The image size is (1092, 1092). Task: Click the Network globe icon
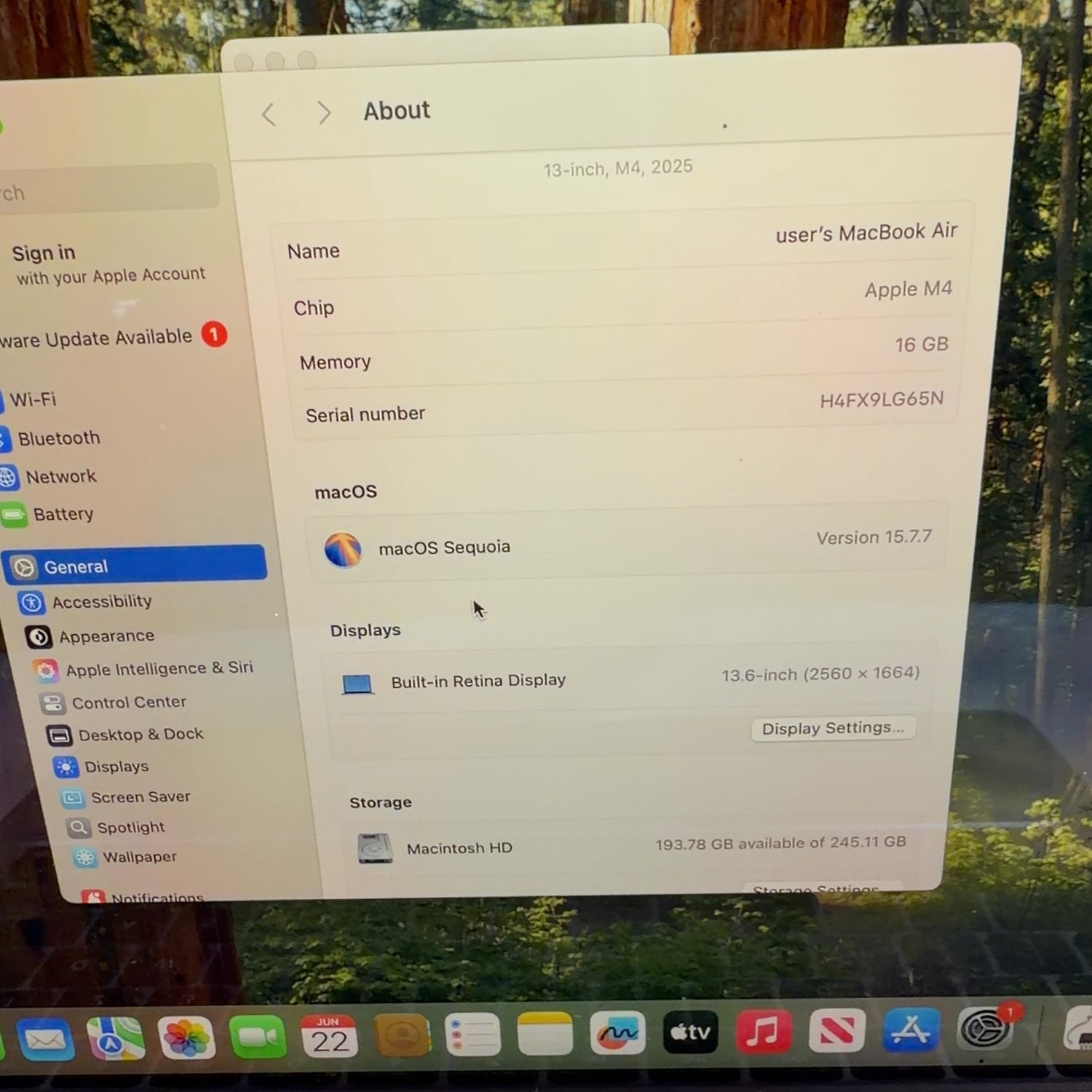7,478
